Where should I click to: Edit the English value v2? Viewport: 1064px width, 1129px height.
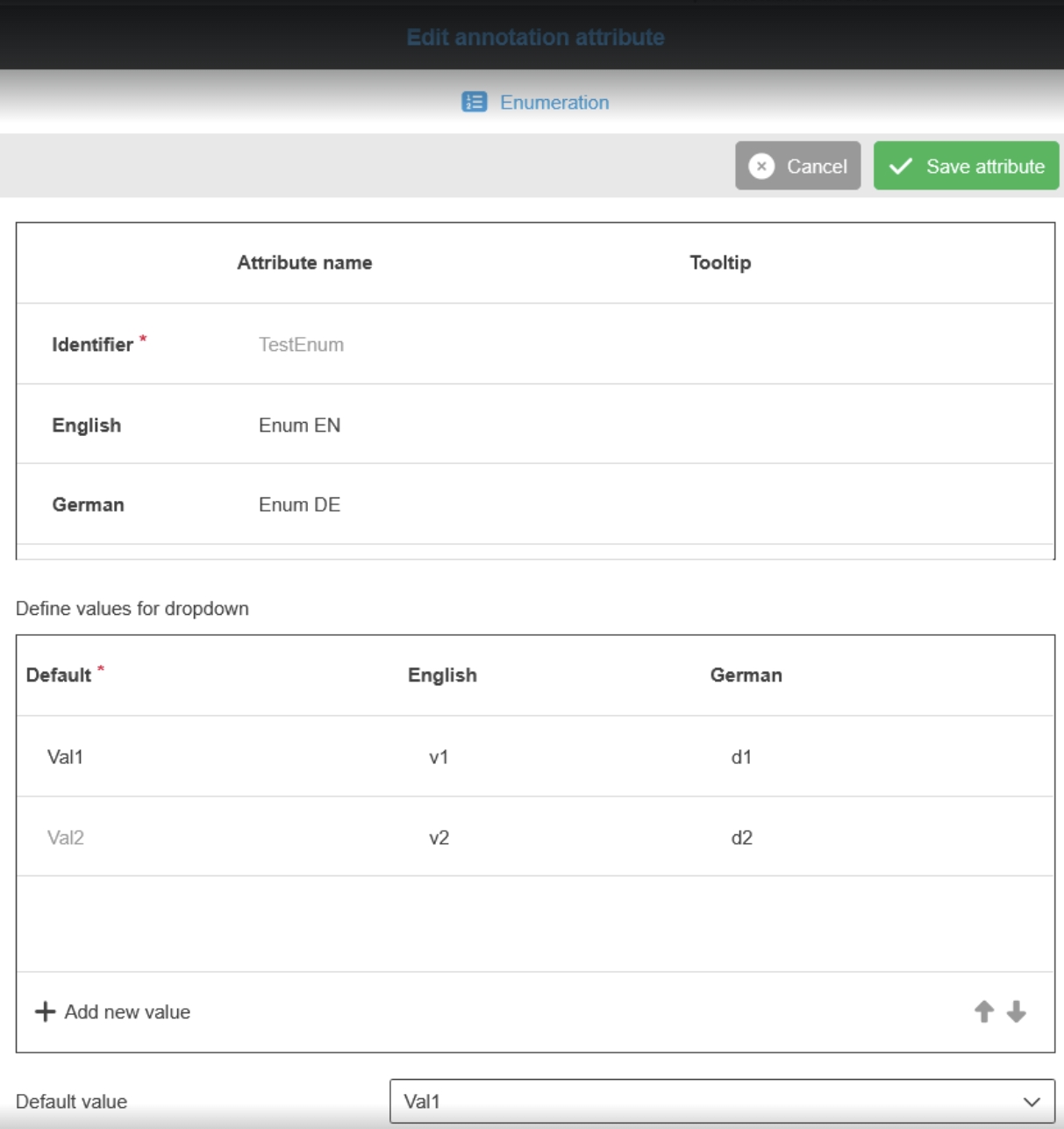point(439,838)
